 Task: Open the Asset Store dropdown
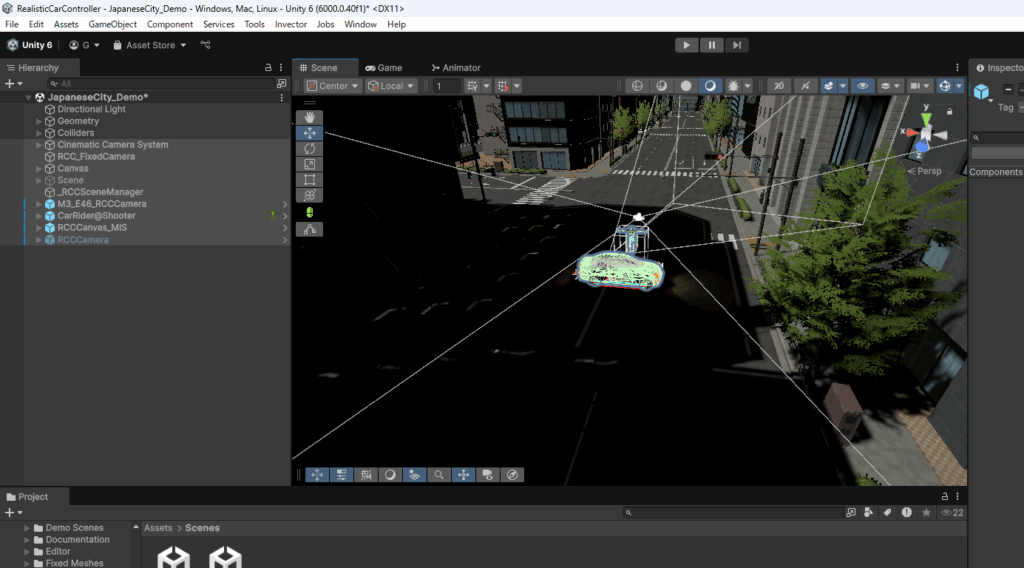[150, 45]
